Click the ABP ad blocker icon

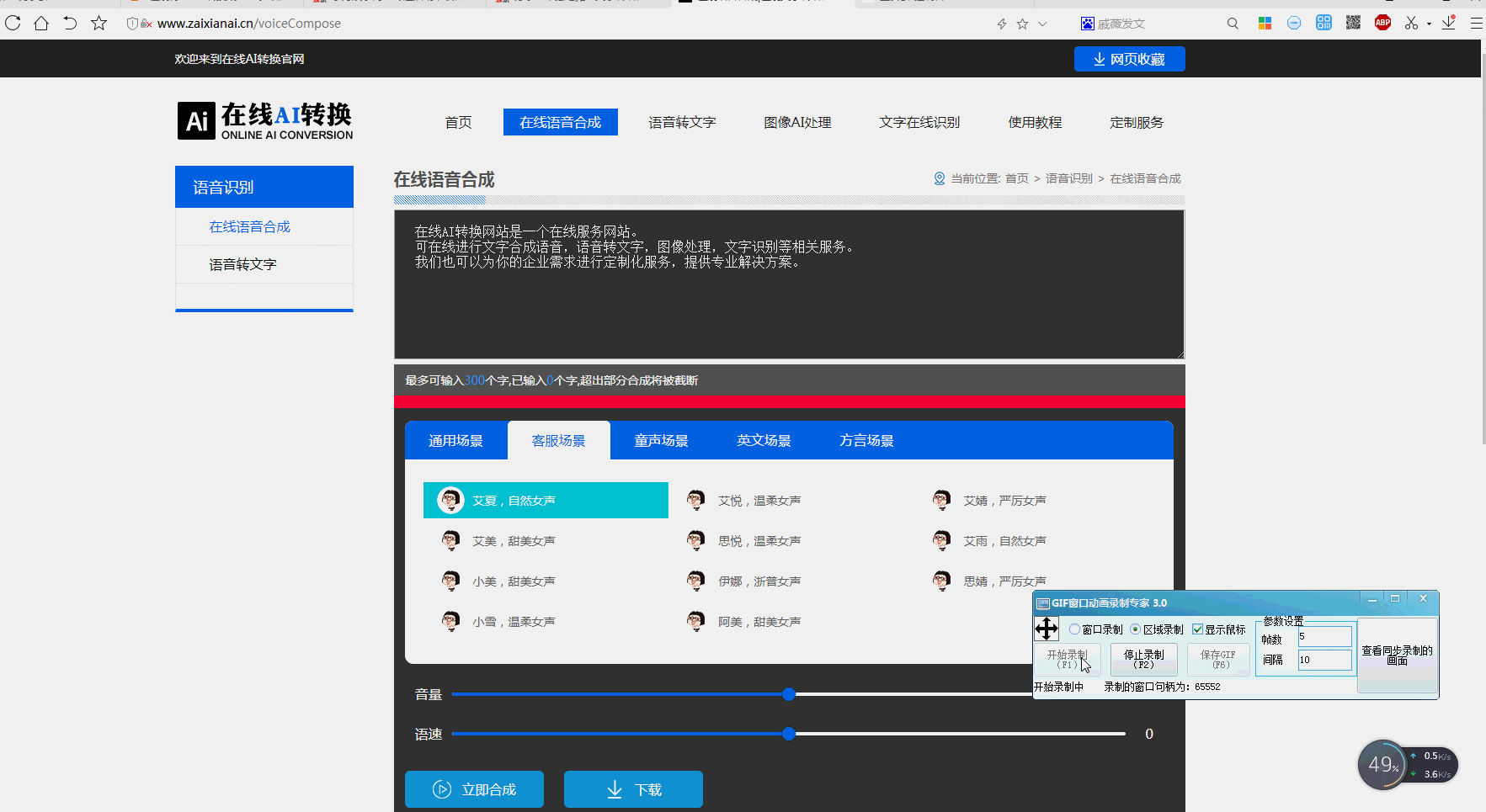1382,24
